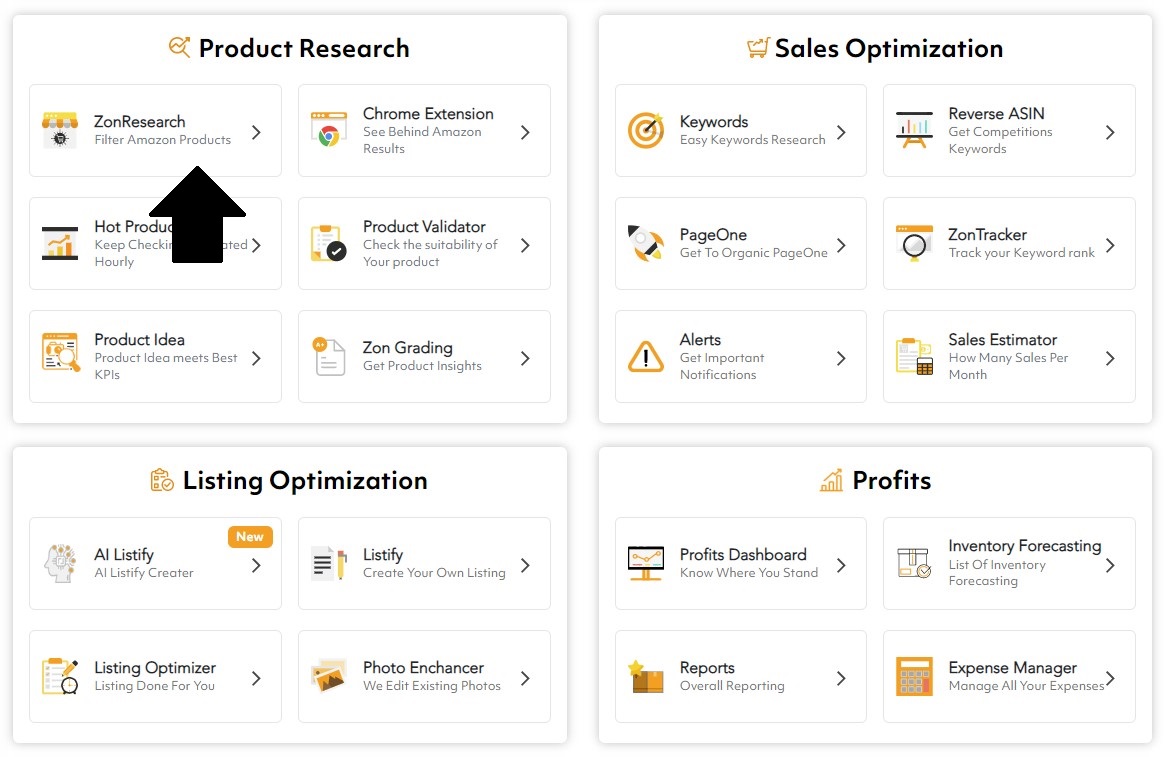
Task: Select the ZonResearch tool icon
Action: click(60, 131)
